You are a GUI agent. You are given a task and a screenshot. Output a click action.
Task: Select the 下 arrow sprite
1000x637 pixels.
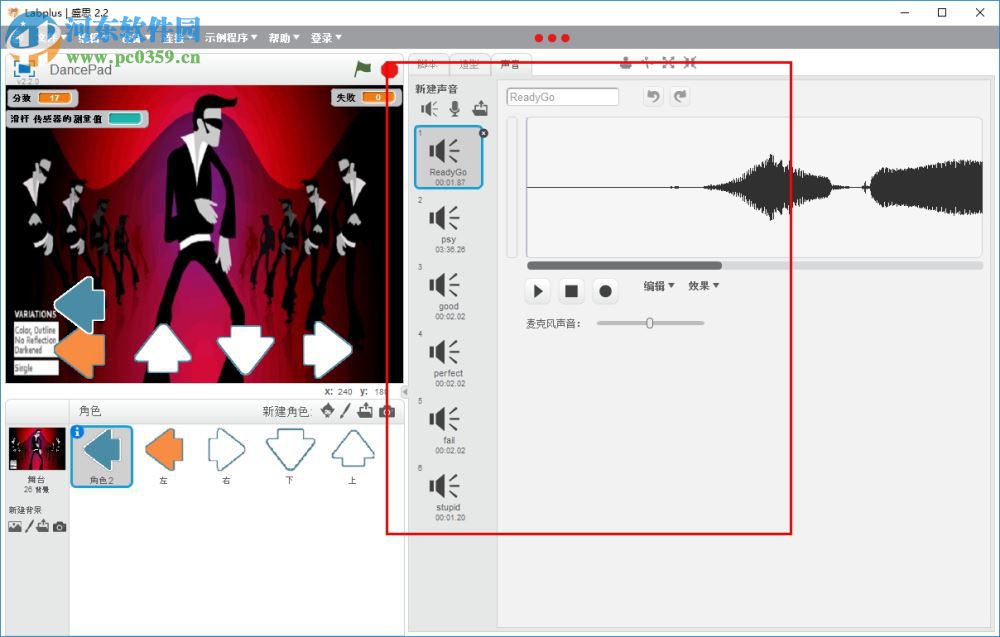coord(290,457)
